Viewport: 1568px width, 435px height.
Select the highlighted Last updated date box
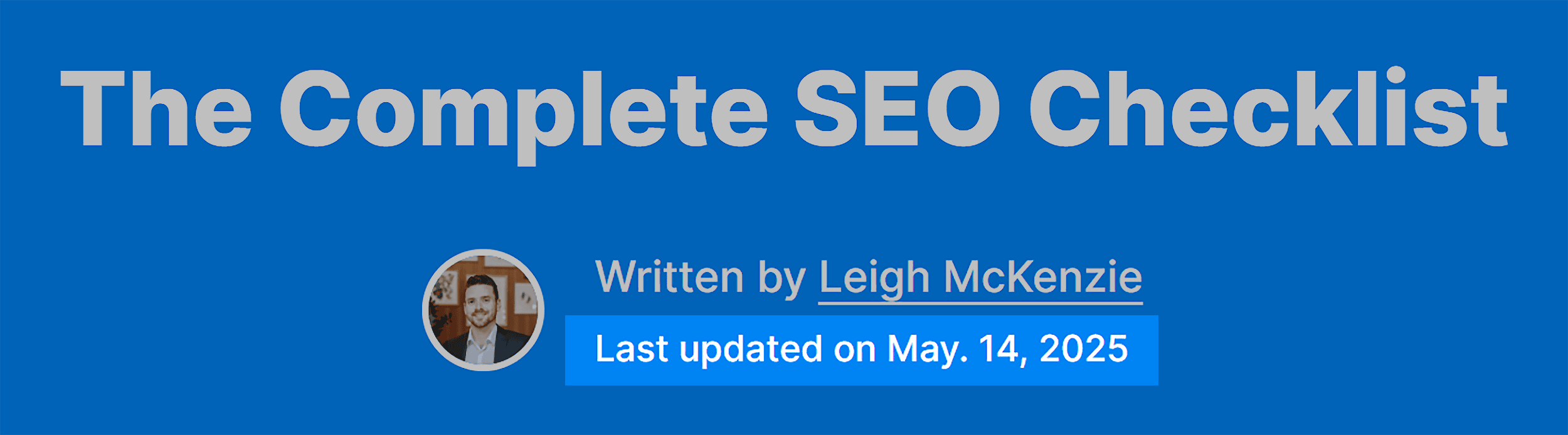pos(861,350)
